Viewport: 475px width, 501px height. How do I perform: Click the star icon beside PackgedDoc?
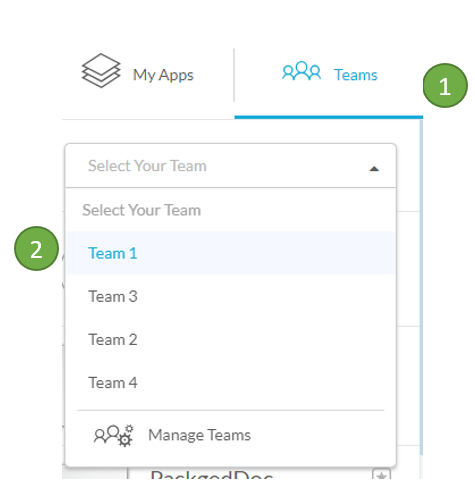click(381, 475)
